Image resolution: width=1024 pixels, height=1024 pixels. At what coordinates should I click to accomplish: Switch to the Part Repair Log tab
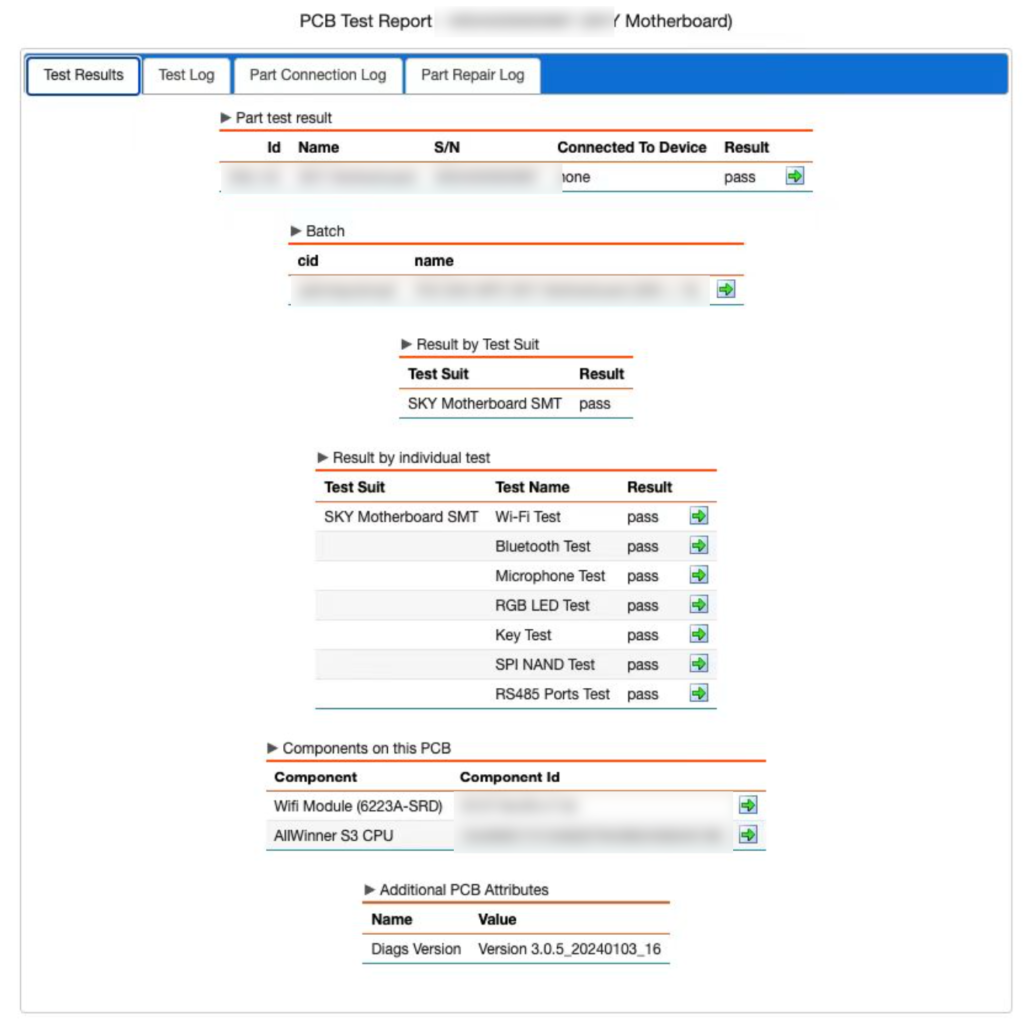click(x=472, y=75)
